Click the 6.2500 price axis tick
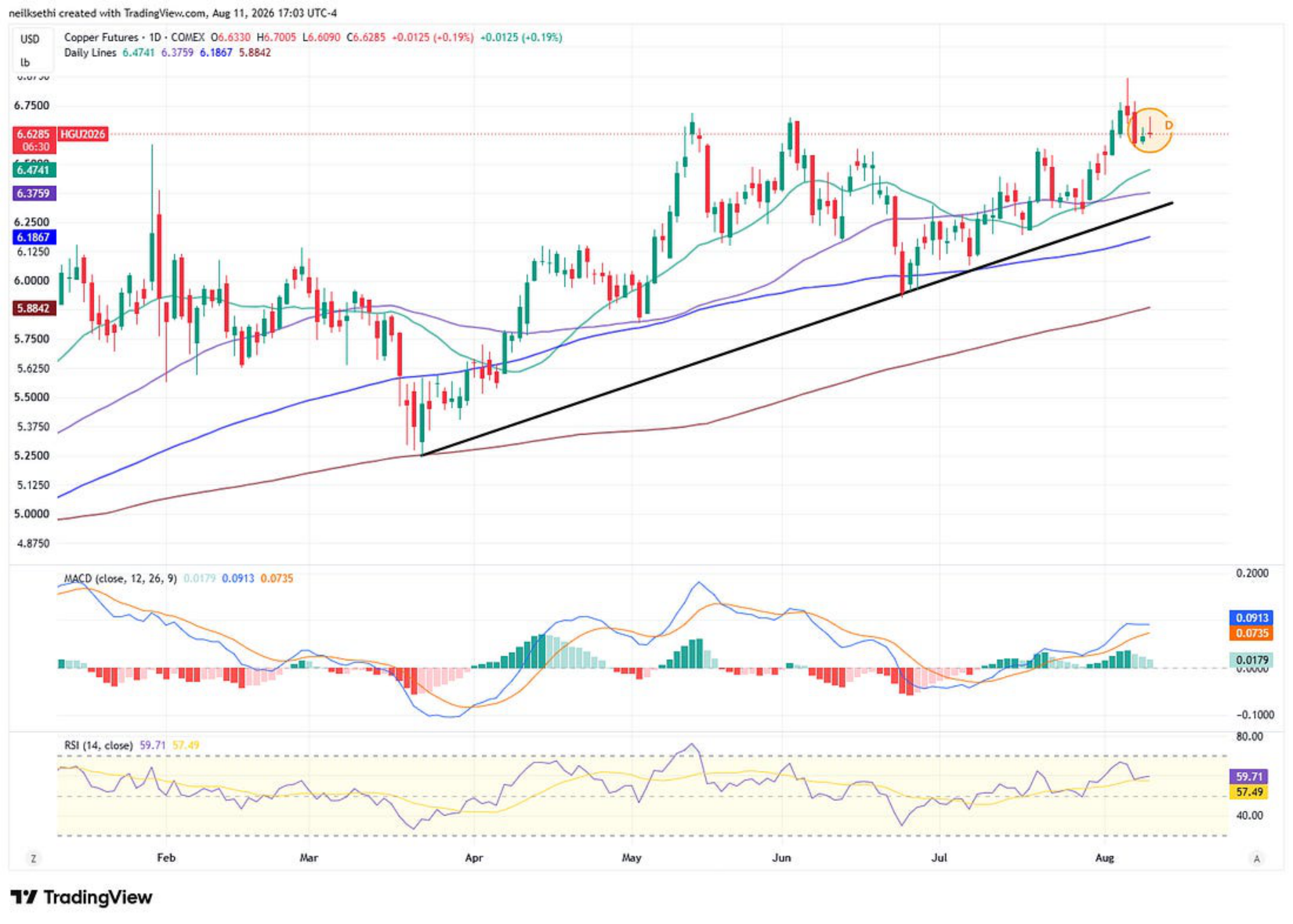 32,223
